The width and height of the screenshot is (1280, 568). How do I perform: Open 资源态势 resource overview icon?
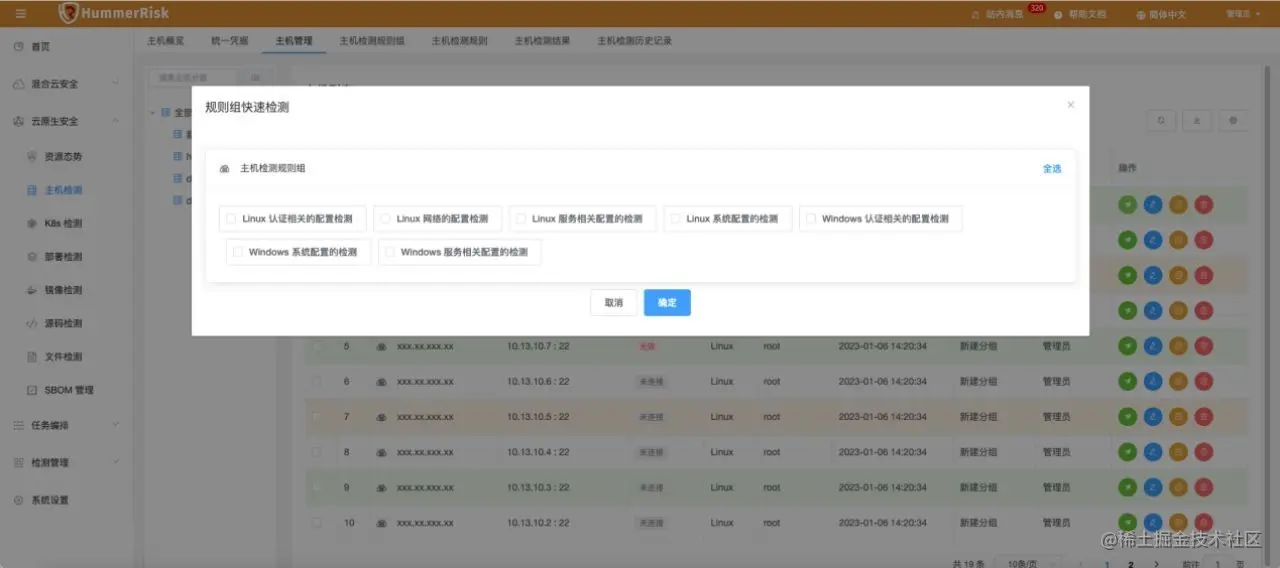pos(33,157)
